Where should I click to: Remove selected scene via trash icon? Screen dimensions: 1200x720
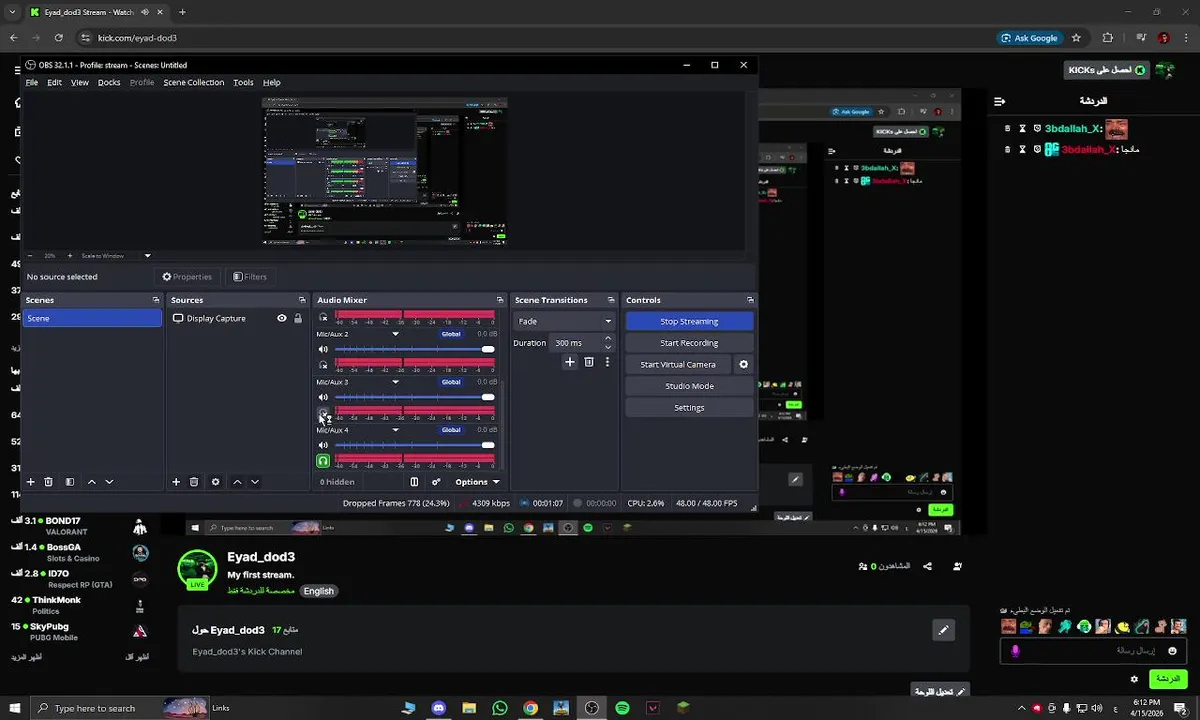(48, 482)
